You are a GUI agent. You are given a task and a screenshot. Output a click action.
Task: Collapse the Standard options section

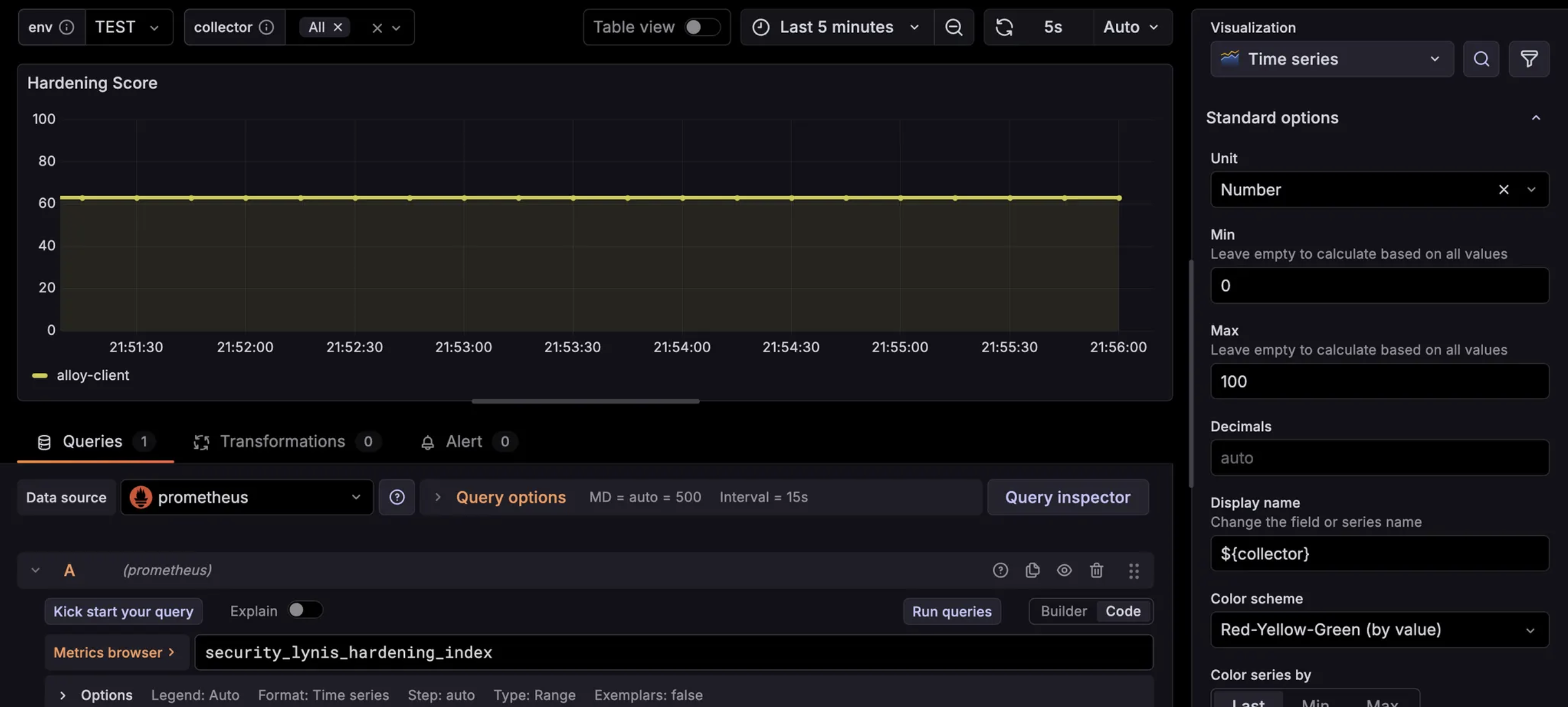(1536, 117)
